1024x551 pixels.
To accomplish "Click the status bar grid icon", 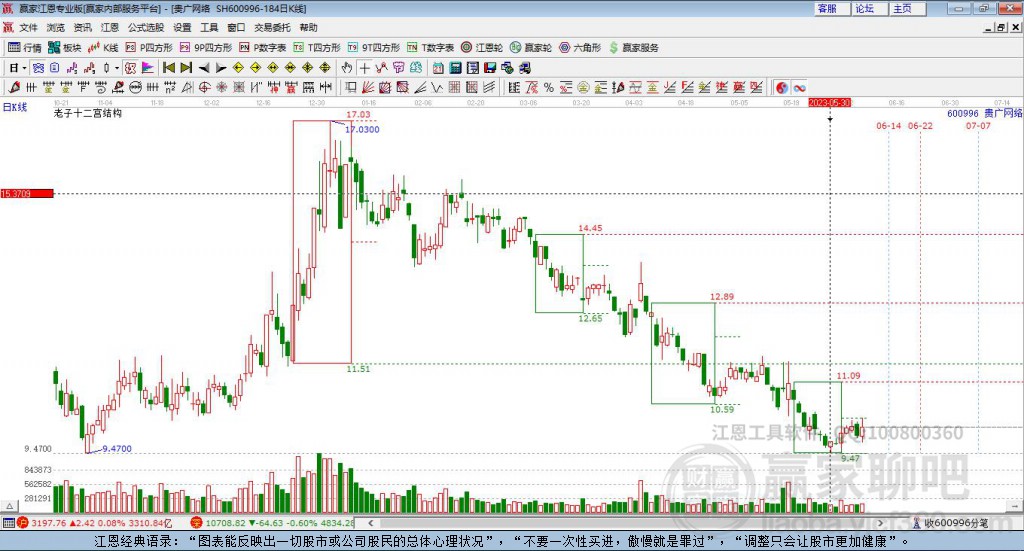I will (x=8, y=523).
